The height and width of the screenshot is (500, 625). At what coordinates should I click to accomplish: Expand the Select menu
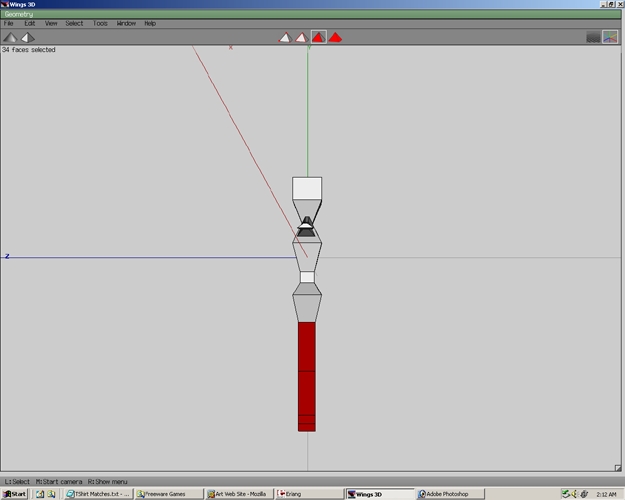(x=74, y=24)
